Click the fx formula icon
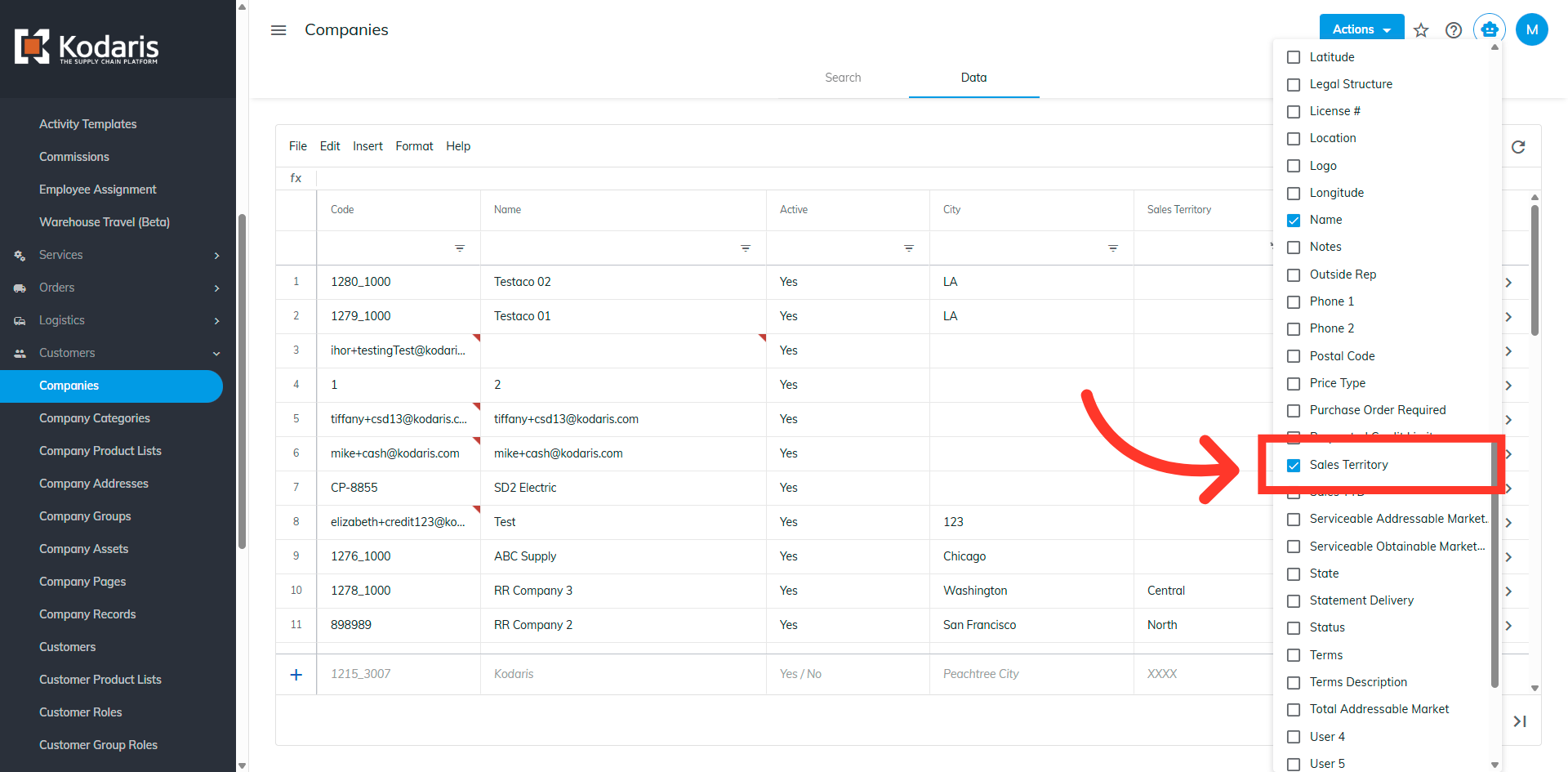Viewport: 1568px width, 772px height. [296, 178]
